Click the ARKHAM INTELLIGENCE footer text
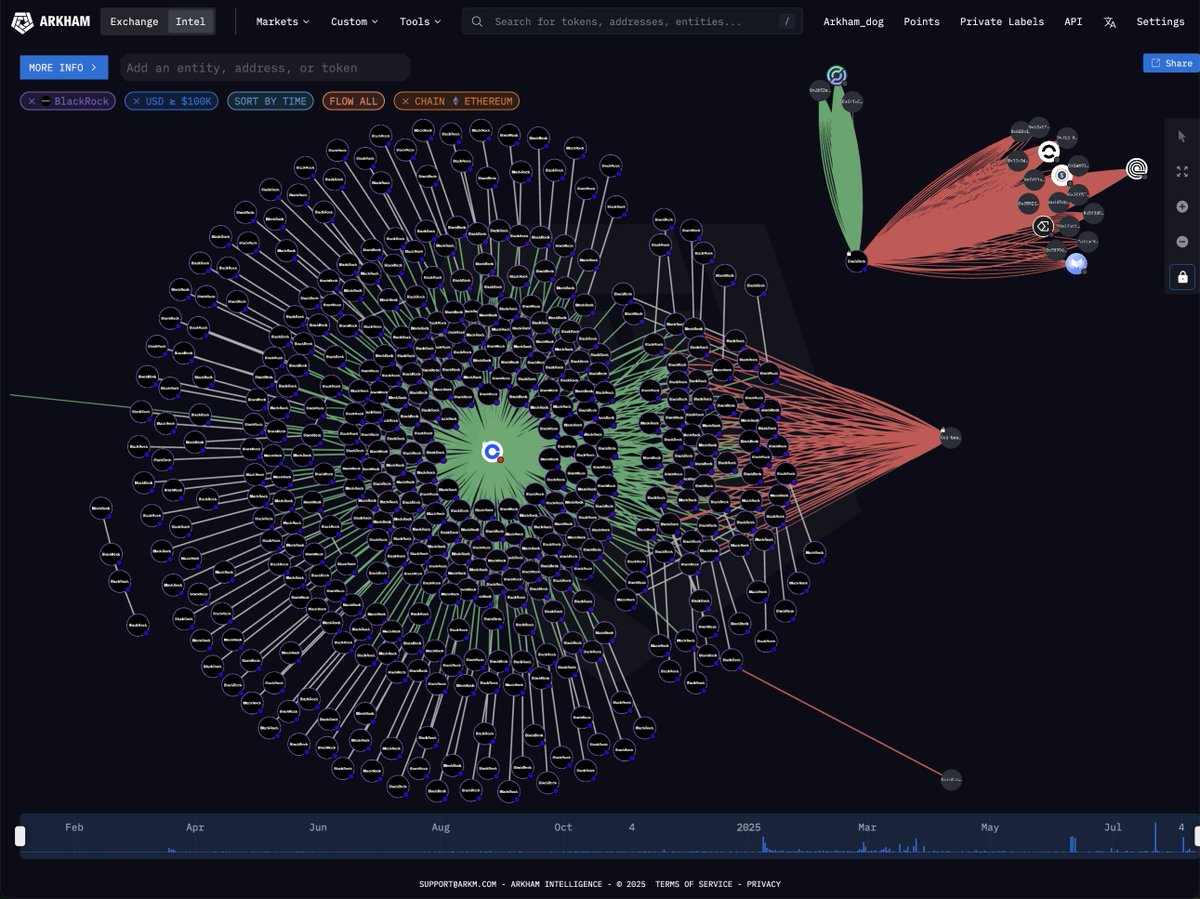 555,884
